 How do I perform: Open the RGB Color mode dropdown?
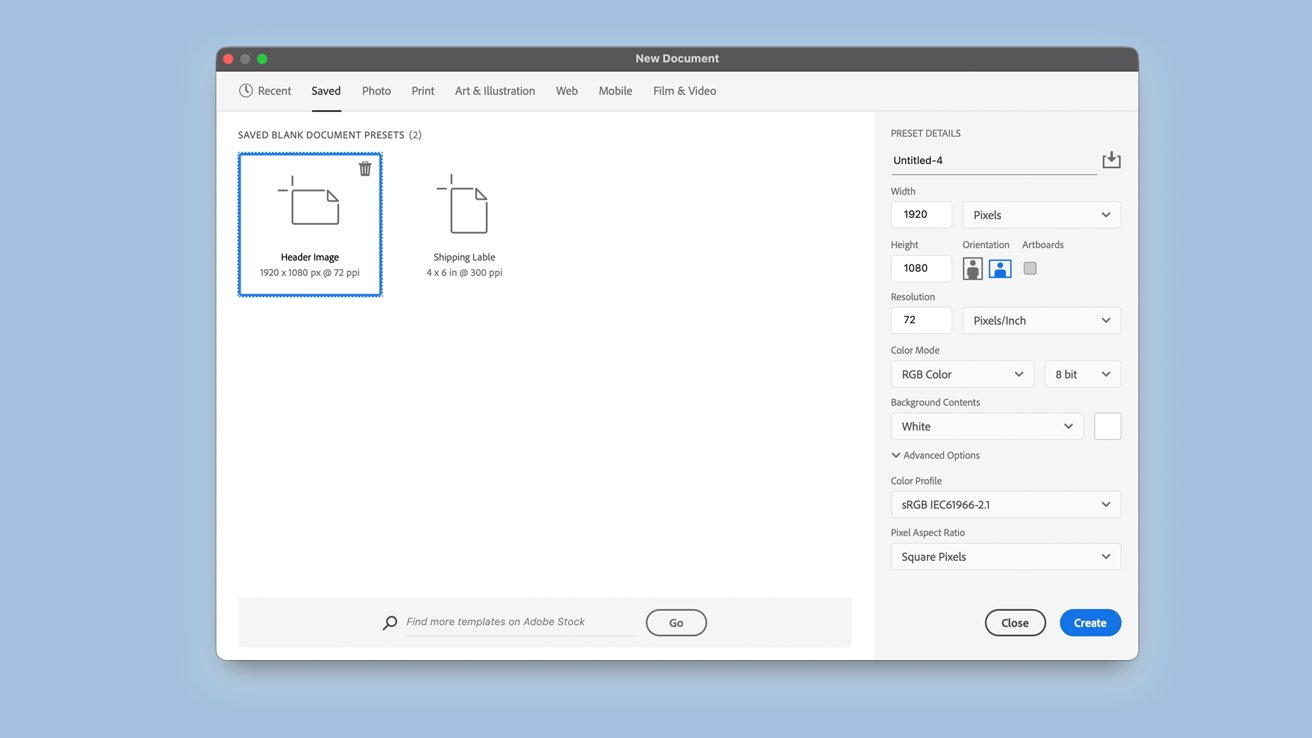pyautogui.click(x=961, y=374)
